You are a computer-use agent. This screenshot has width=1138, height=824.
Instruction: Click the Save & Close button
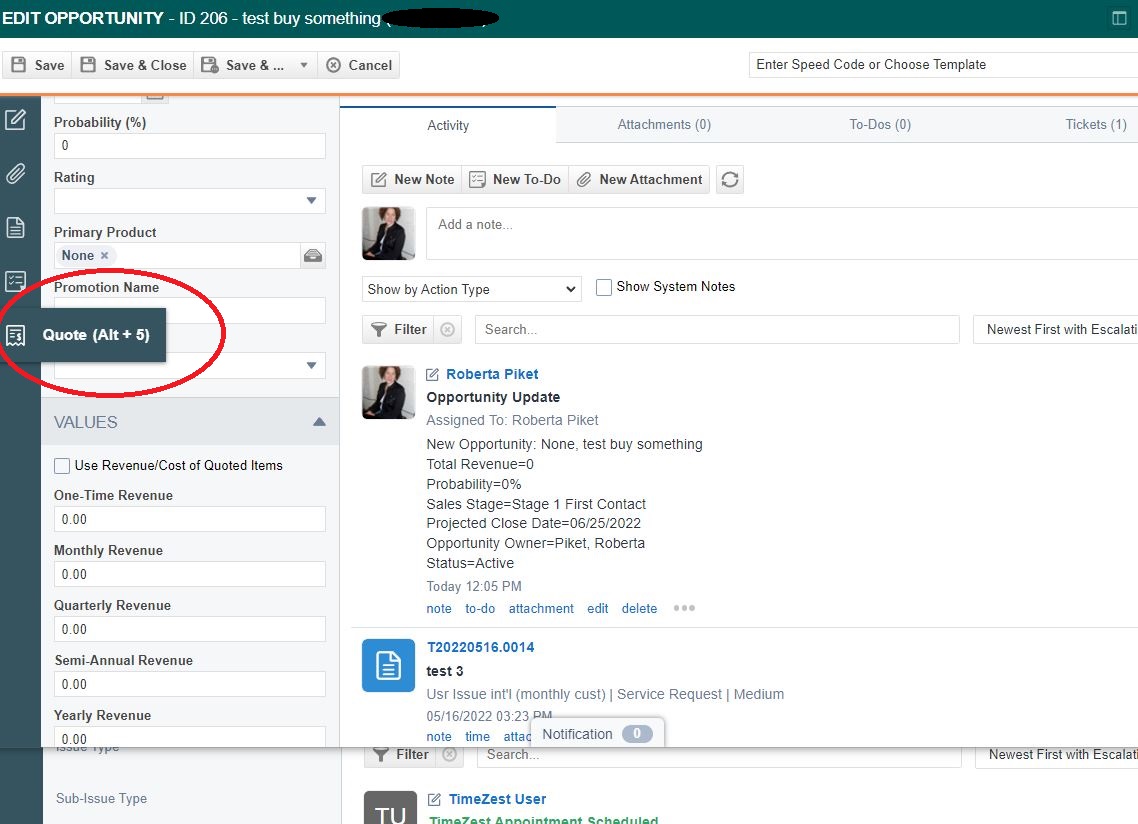click(x=134, y=65)
